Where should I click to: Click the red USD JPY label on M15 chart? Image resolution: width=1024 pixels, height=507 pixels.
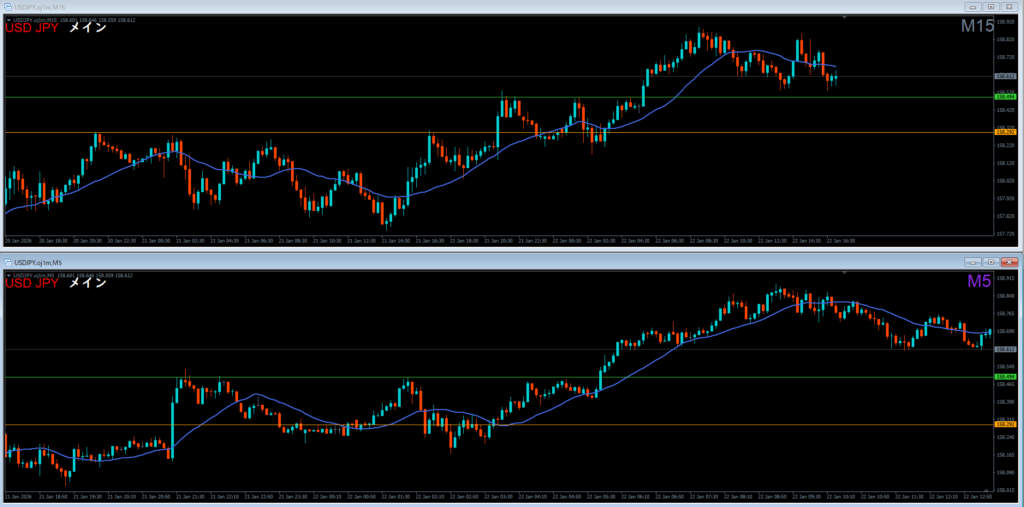pos(31,28)
